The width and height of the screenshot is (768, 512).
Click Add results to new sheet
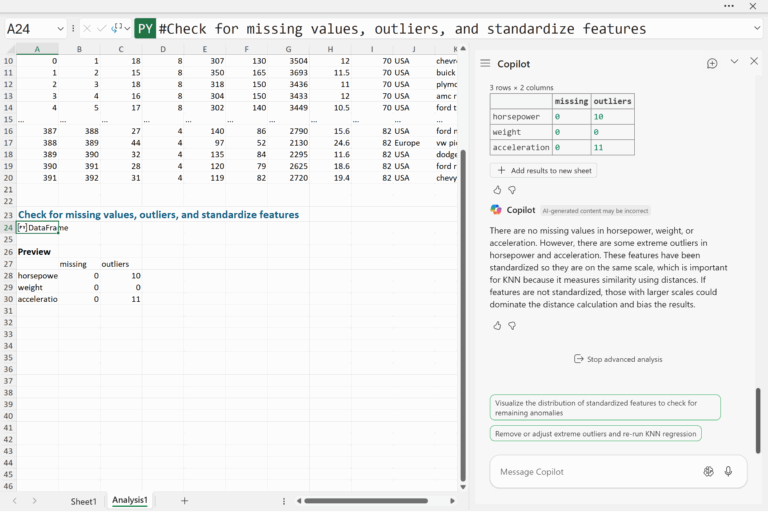click(543, 171)
